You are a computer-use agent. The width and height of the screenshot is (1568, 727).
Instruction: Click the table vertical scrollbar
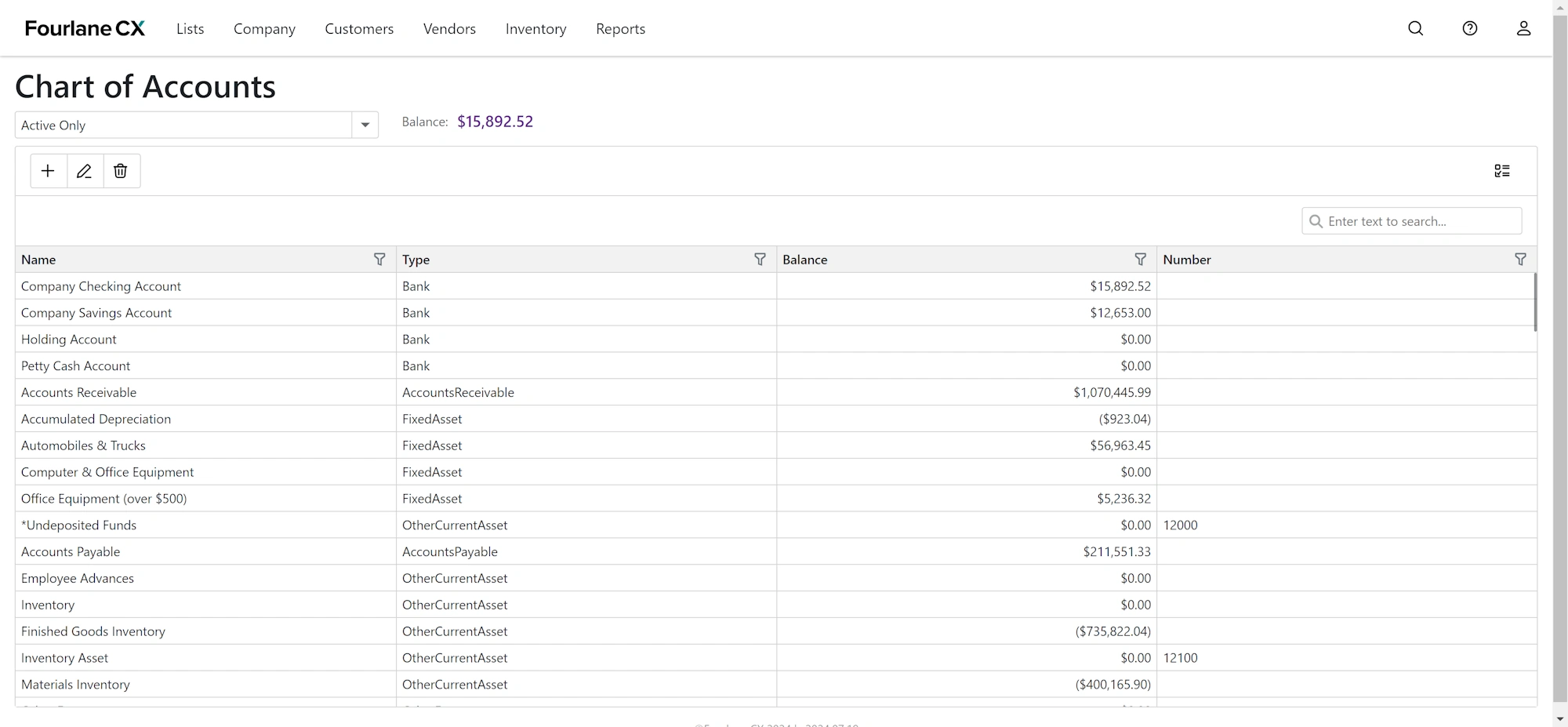[1534, 302]
